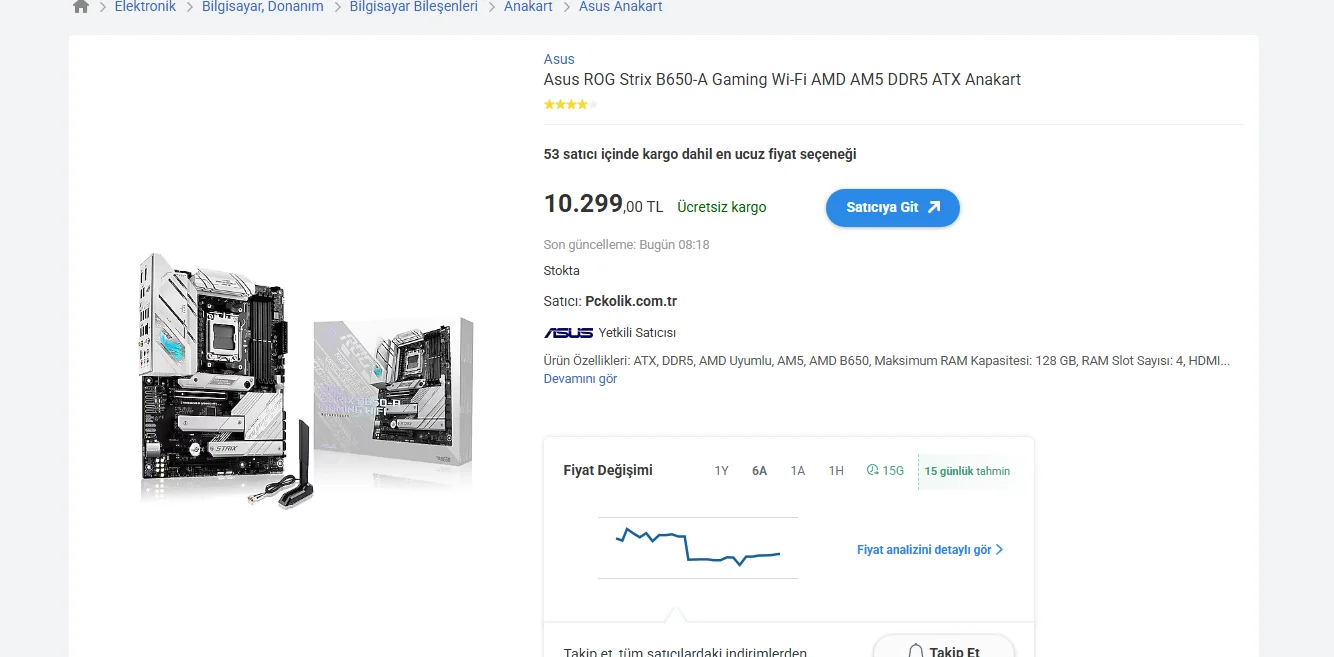Select the 1Y price history tab
This screenshot has width=1334, height=657.
[721, 471]
